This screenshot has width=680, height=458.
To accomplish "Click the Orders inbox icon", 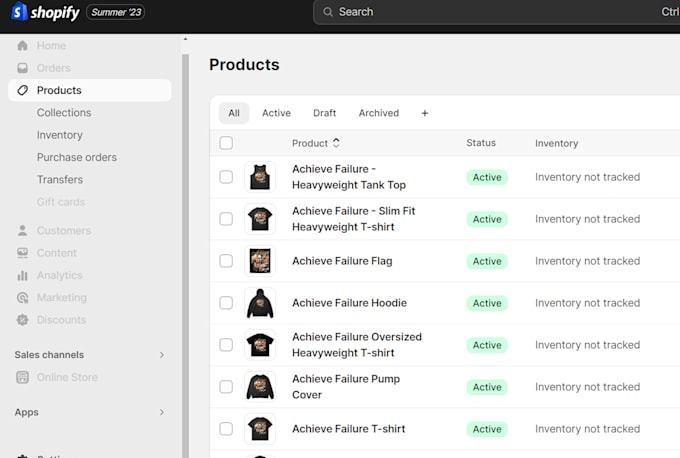I will [x=23, y=68].
